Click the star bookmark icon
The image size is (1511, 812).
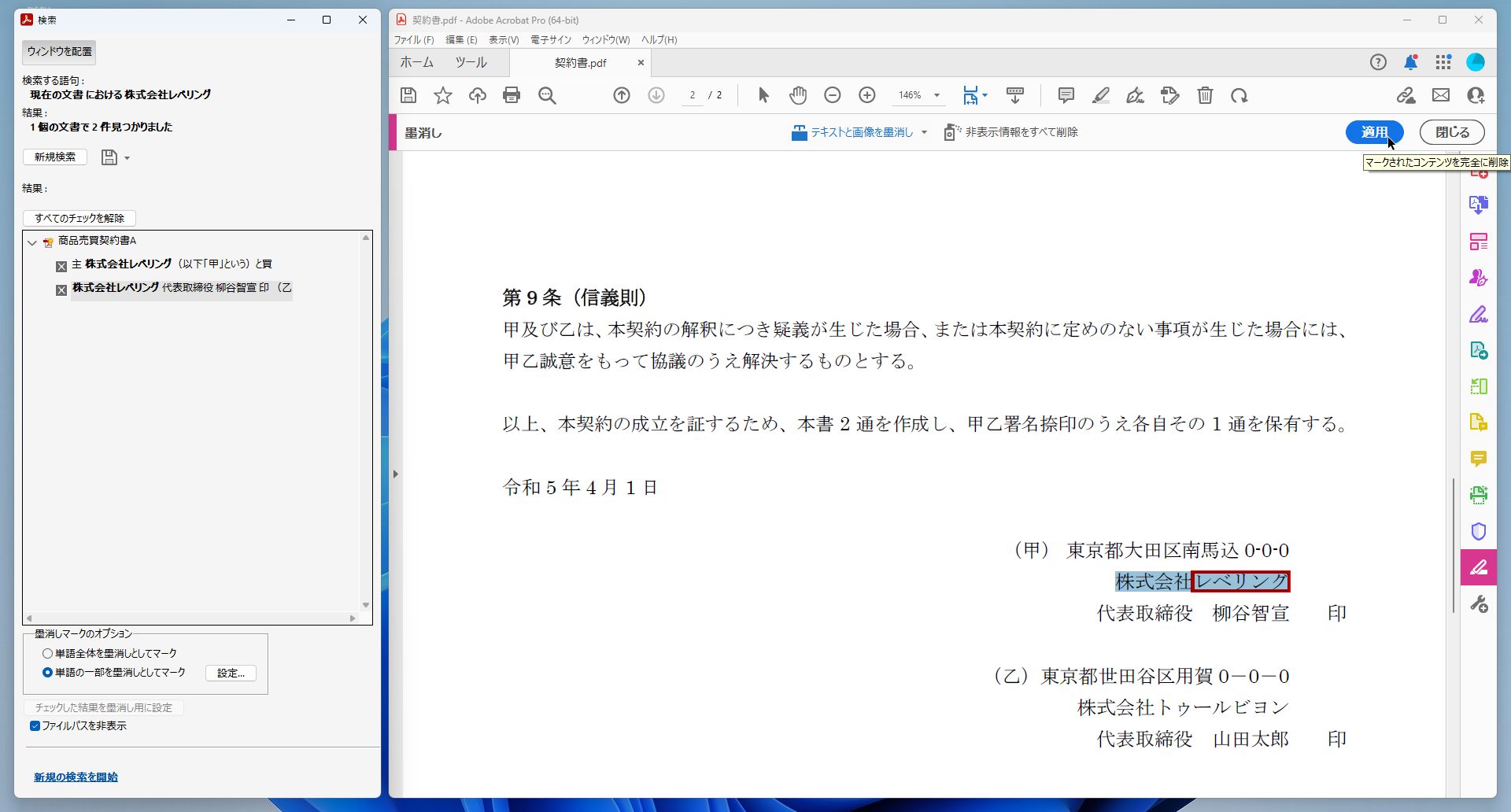click(443, 95)
